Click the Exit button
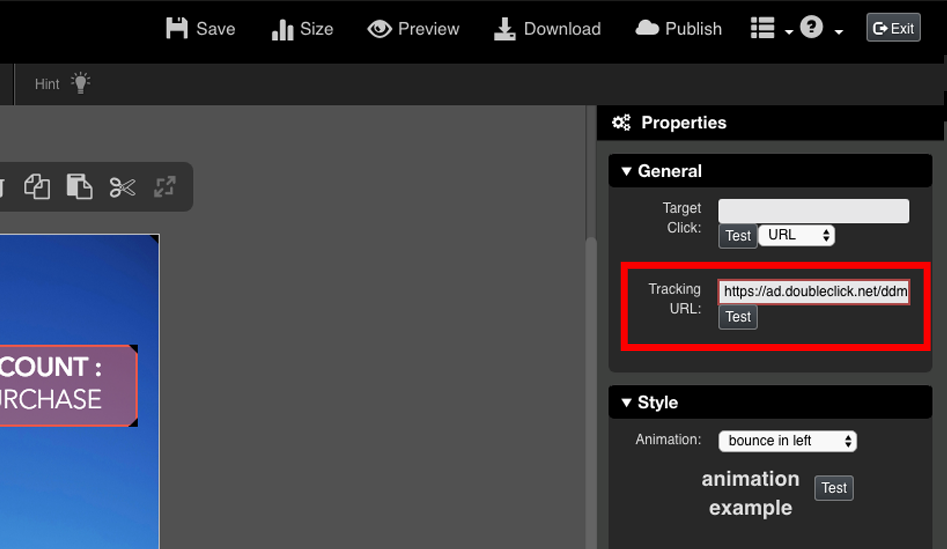Screen dimensions: 947x549 tap(893, 28)
